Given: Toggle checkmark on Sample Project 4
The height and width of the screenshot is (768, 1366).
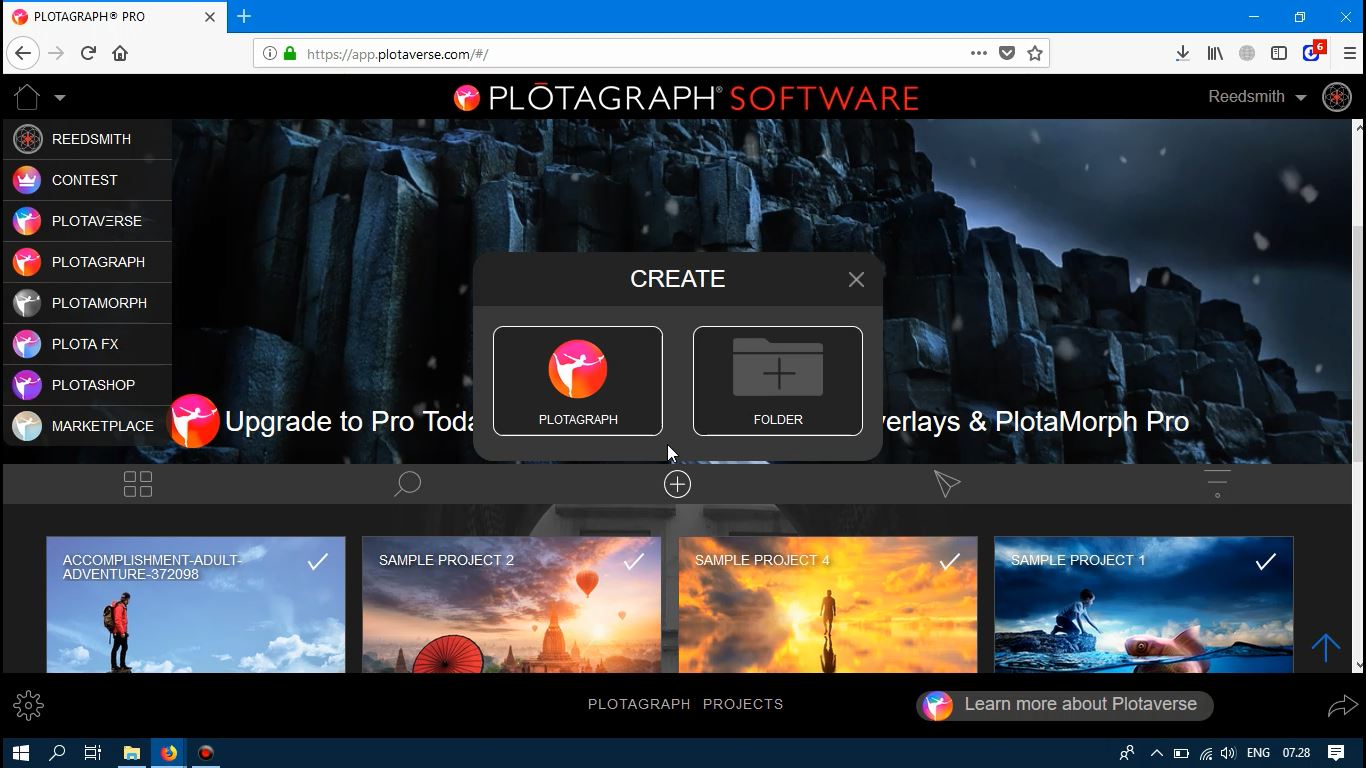Looking at the screenshot, I should (950, 562).
